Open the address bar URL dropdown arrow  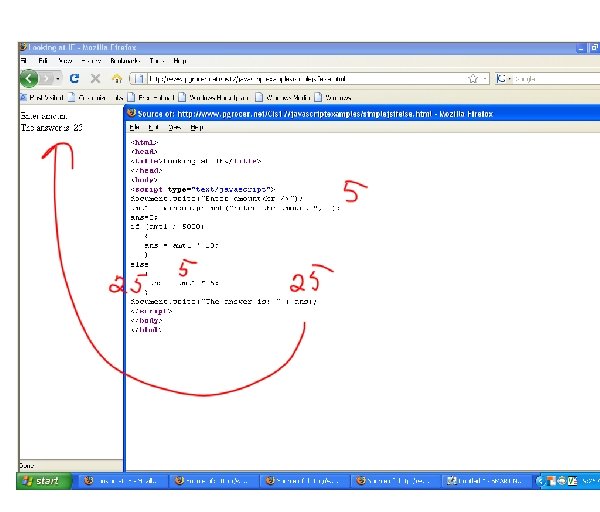pyautogui.click(x=485, y=79)
